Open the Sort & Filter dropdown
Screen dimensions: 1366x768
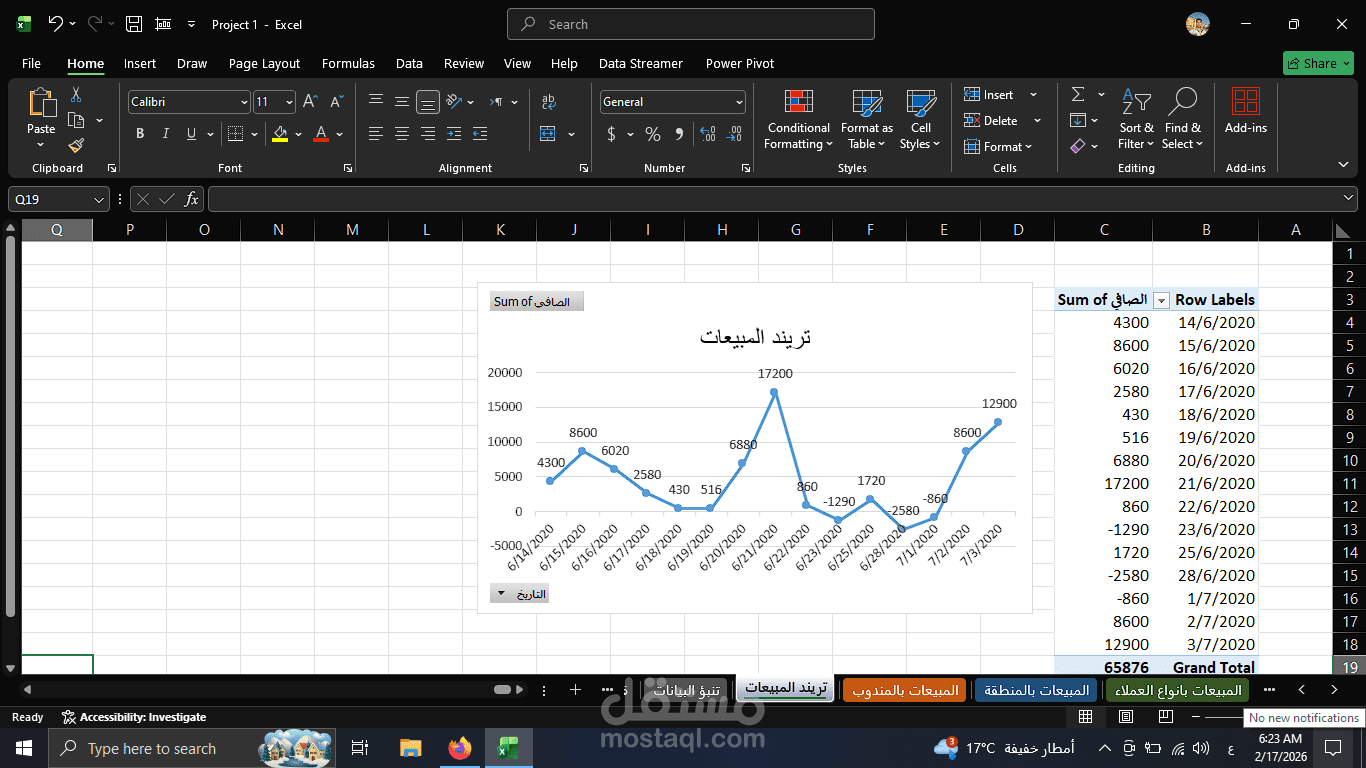point(1136,120)
